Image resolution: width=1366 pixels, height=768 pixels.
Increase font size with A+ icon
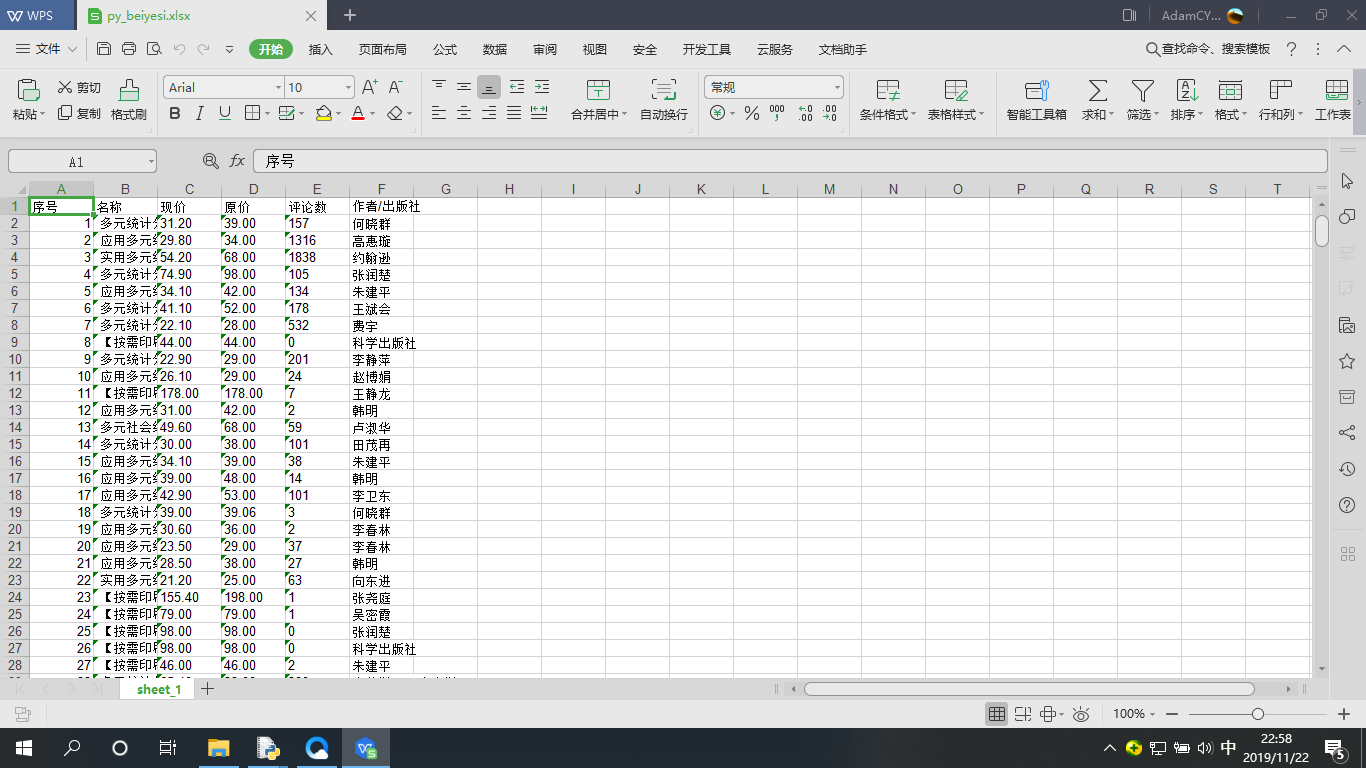[370, 88]
